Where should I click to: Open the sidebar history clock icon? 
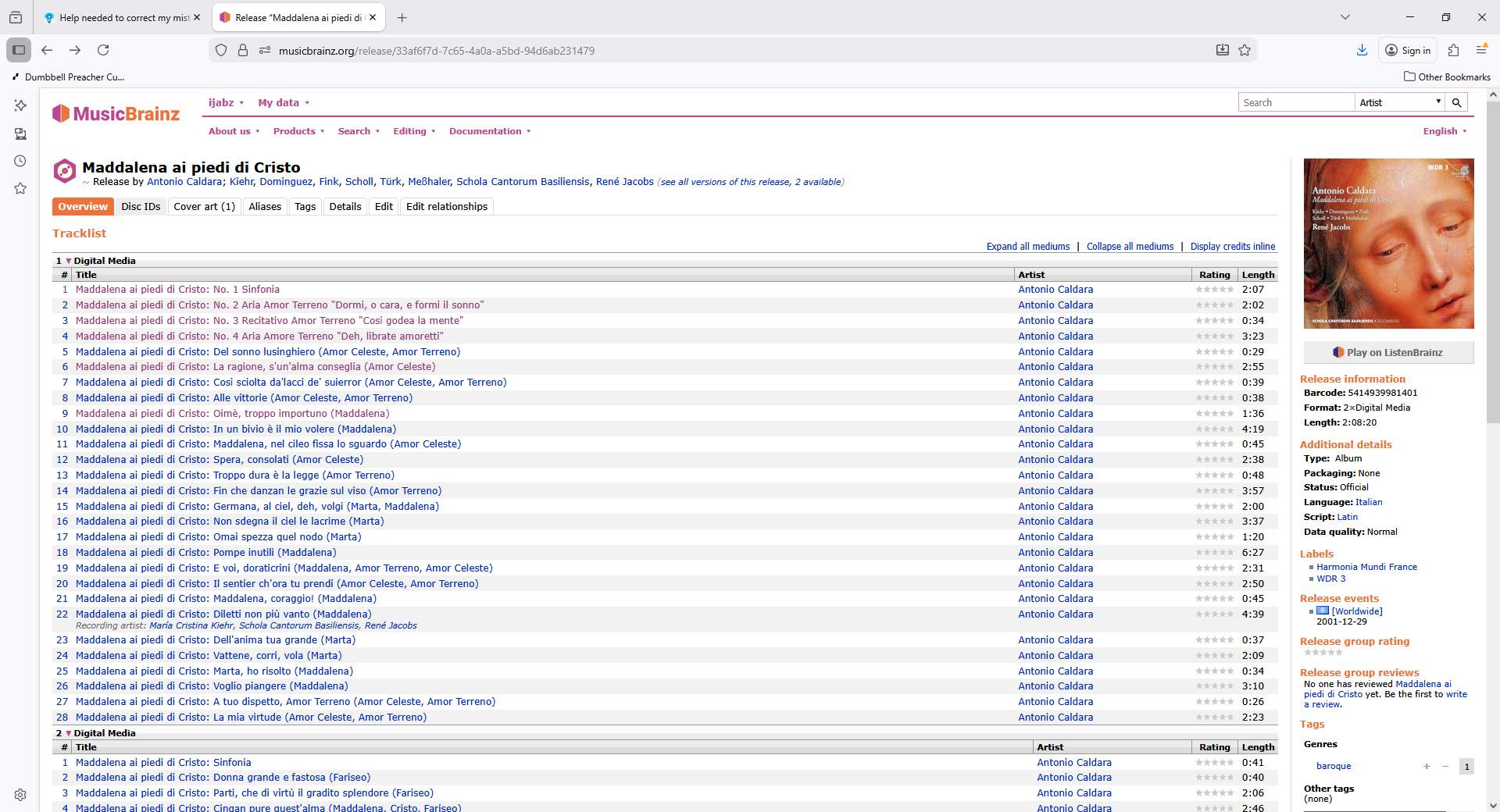20,162
